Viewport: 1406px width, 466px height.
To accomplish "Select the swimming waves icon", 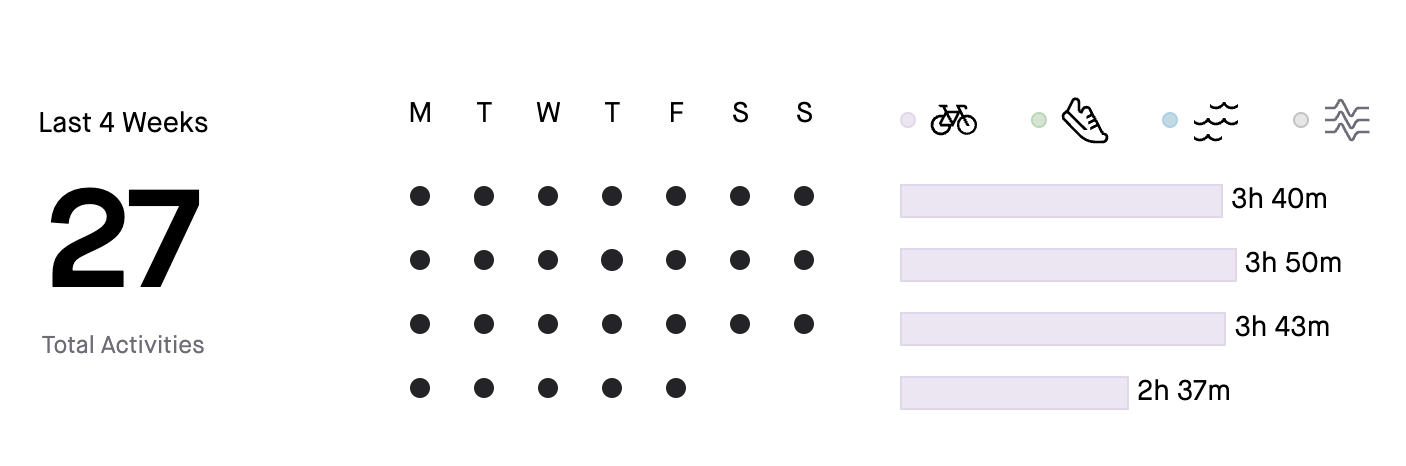I will point(1215,121).
